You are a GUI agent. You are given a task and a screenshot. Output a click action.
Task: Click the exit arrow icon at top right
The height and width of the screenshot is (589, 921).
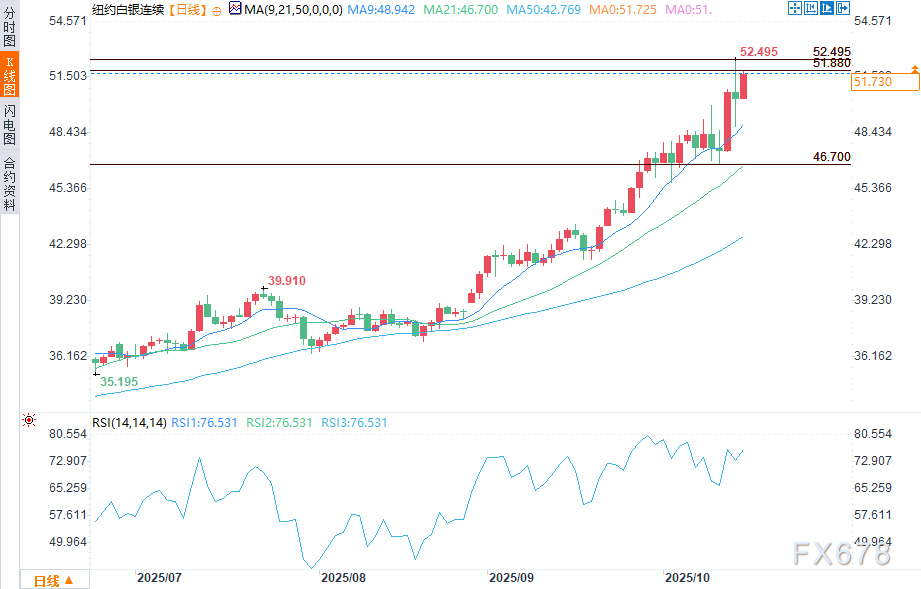[x=845, y=8]
